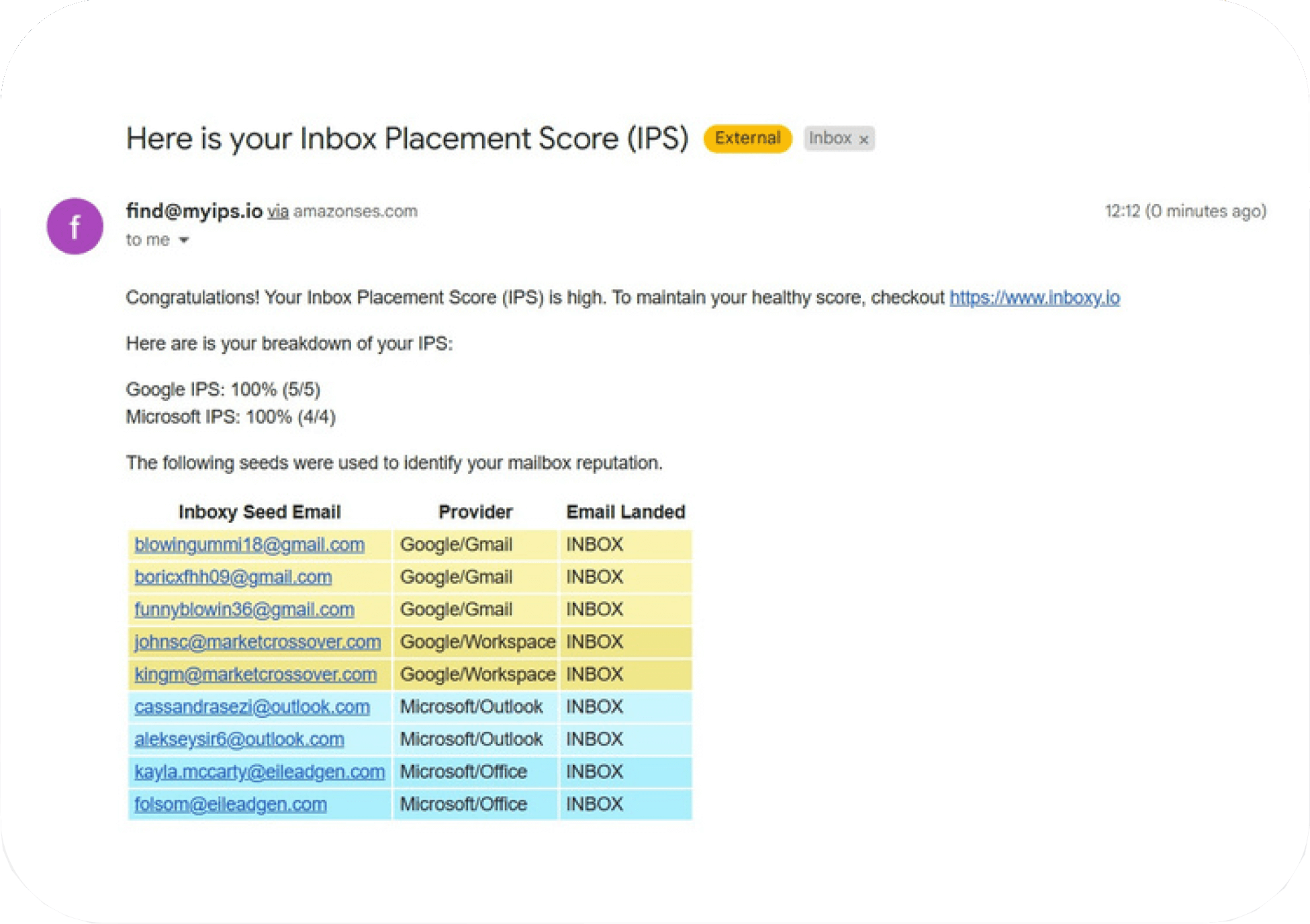Click the johnsc@marketcrossover.com email link
This screenshot has width=1310, height=924.
coord(257,642)
